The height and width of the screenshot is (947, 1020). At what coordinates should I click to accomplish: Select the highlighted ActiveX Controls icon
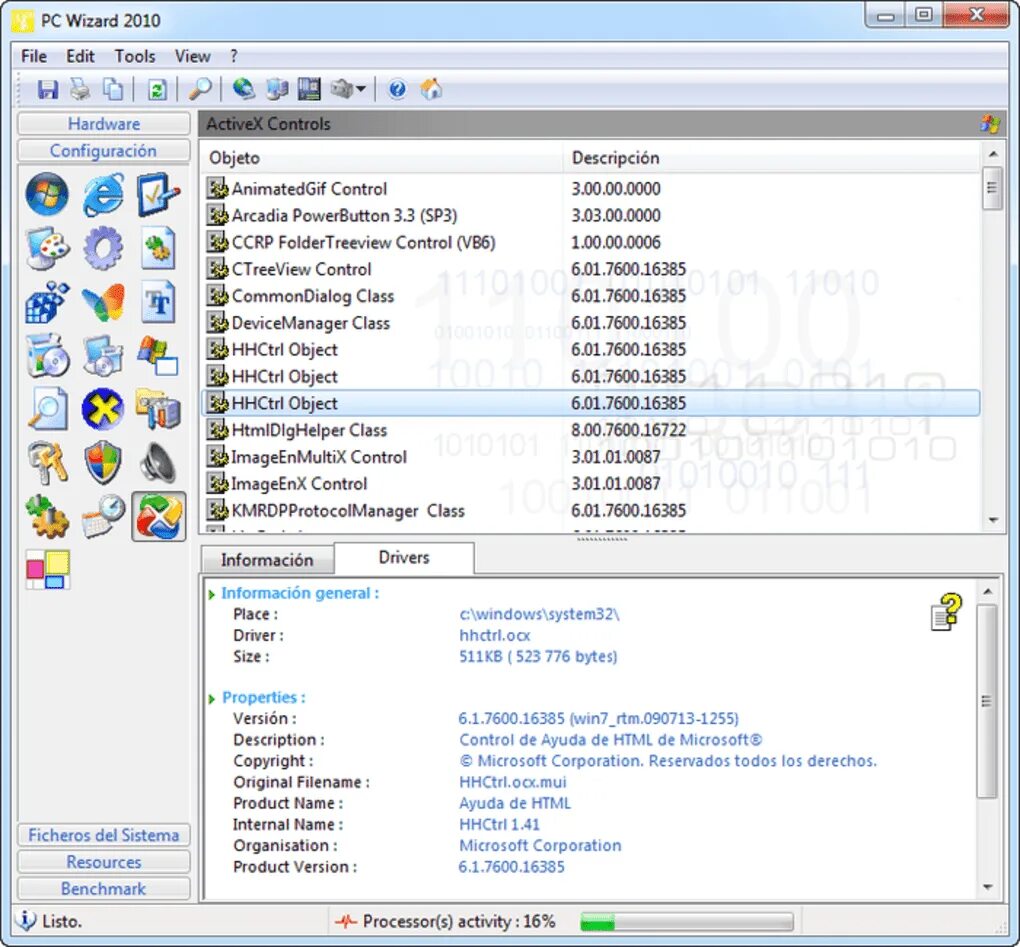[x=159, y=516]
